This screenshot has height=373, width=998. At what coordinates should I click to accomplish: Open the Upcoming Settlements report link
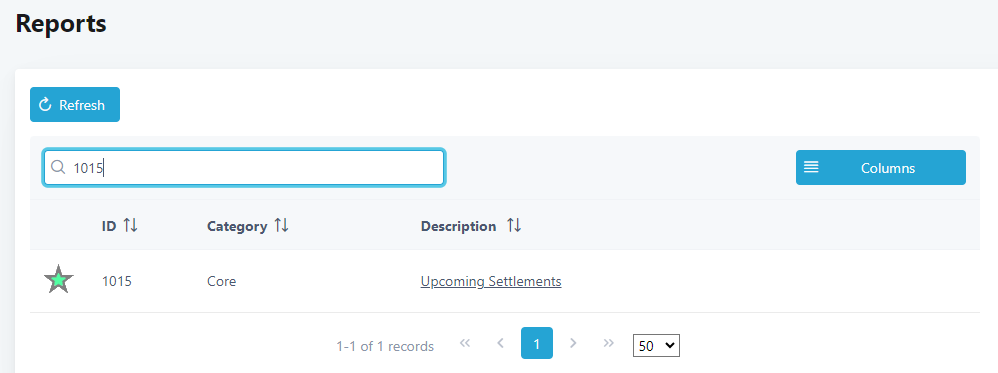[491, 281]
